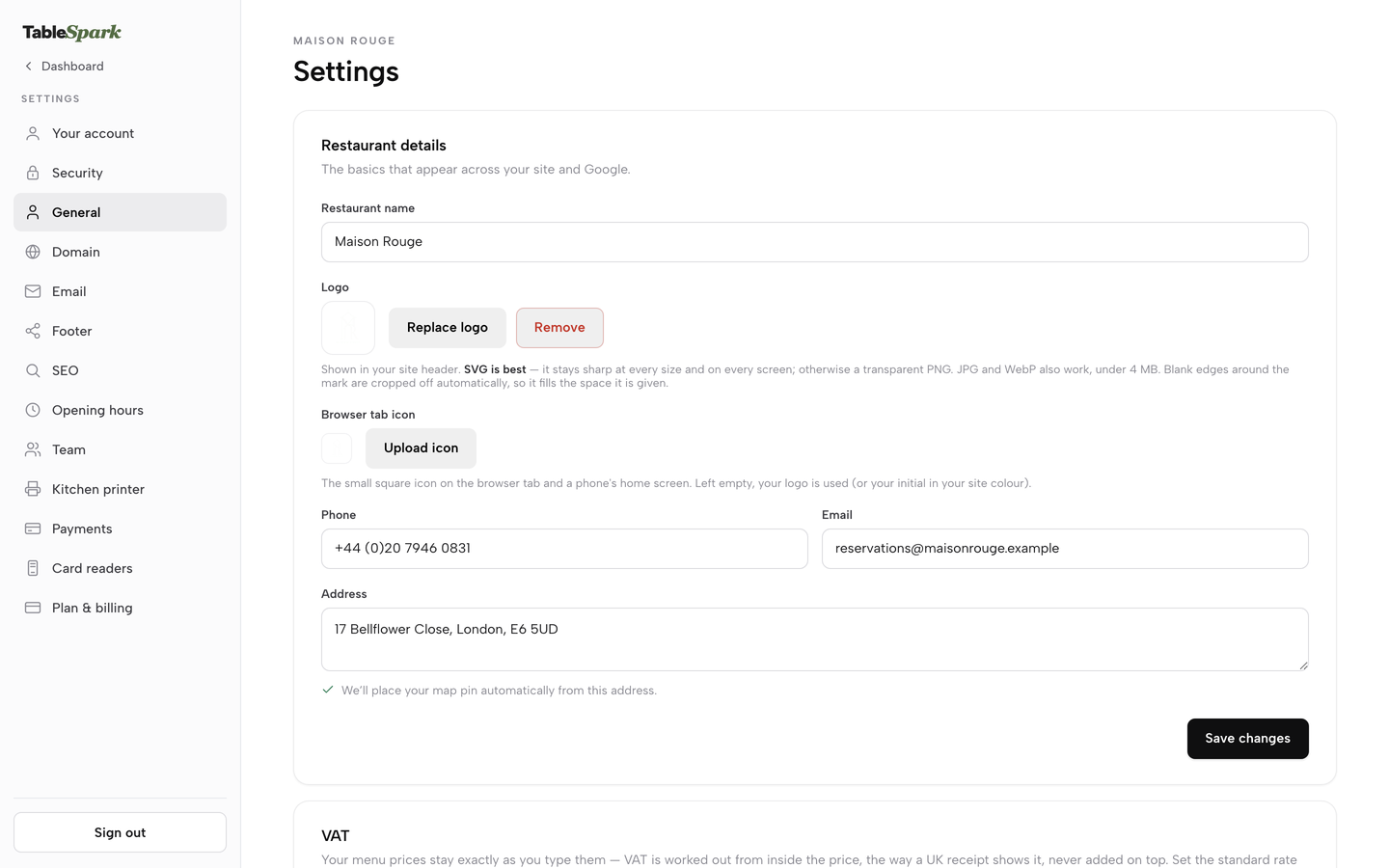Return to the Dashboard
The image size is (1389, 868).
point(64,67)
